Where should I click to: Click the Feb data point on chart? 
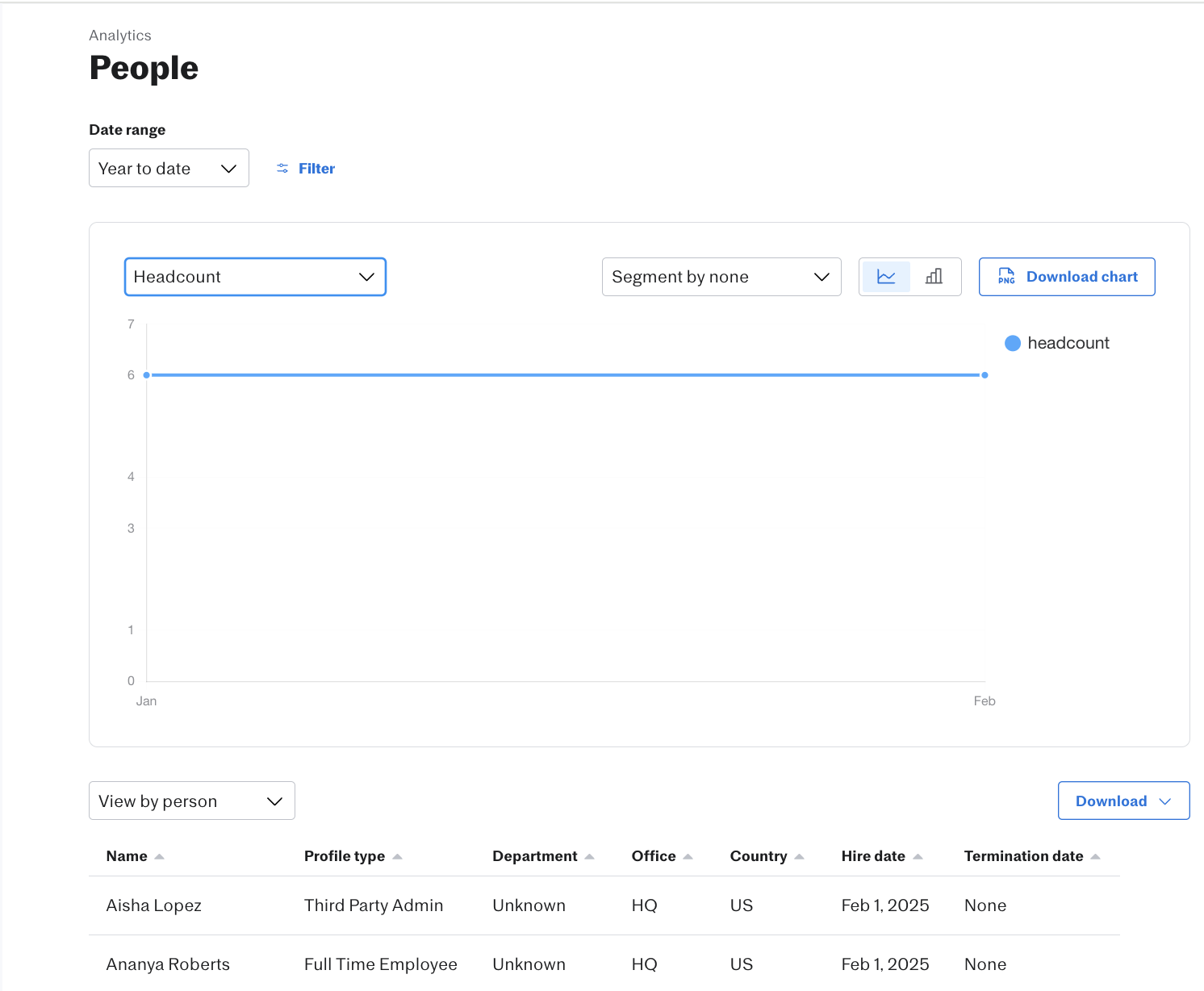[985, 375]
